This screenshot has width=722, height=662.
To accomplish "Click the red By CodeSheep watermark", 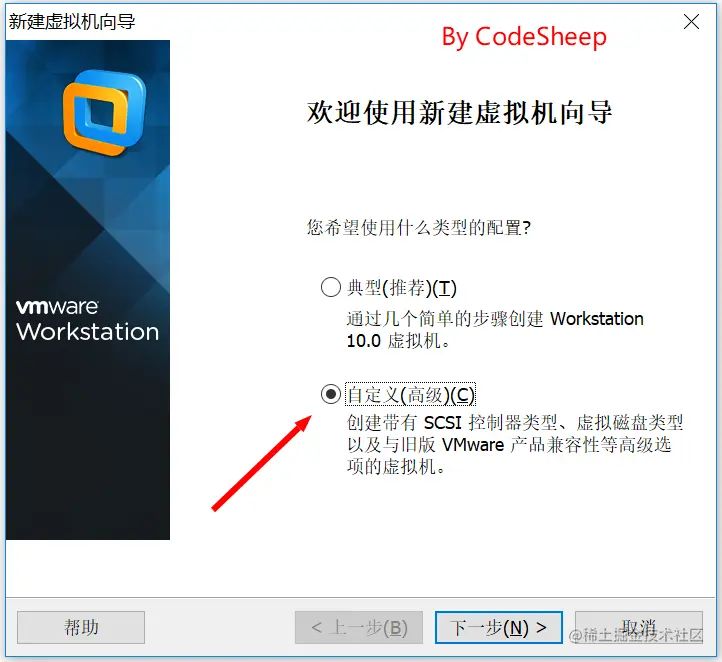I will (x=524, y=37).
